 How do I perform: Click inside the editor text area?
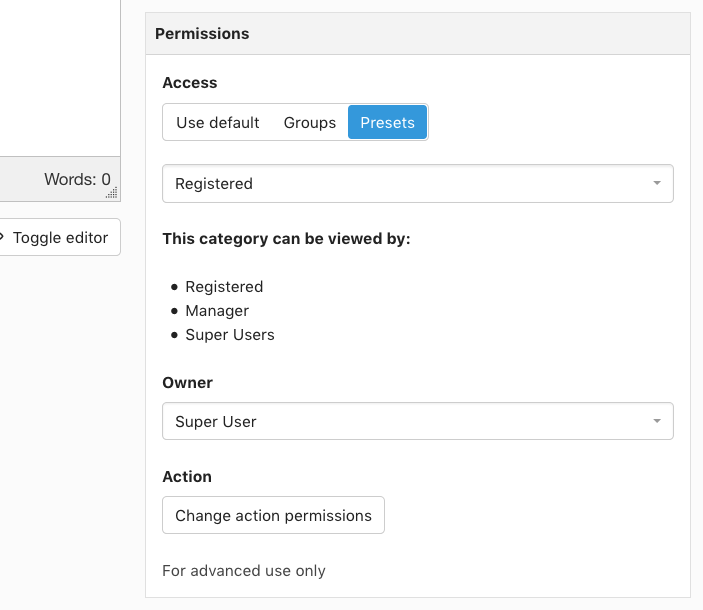(59, 76)
